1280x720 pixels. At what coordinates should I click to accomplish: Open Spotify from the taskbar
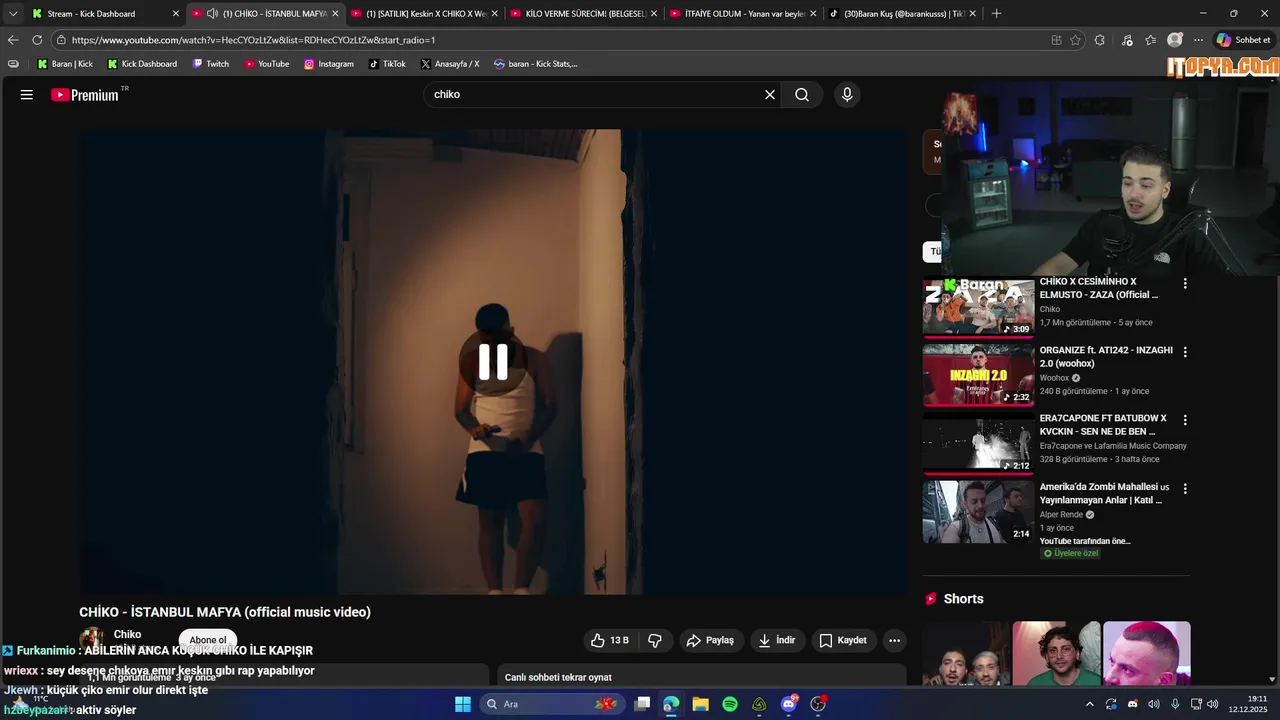tap(730, 704)
